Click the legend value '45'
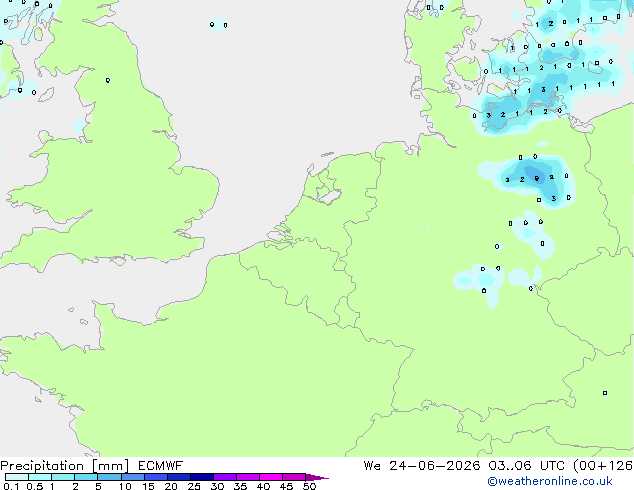This screenshot has height=490, width=634. coord(286,486)
